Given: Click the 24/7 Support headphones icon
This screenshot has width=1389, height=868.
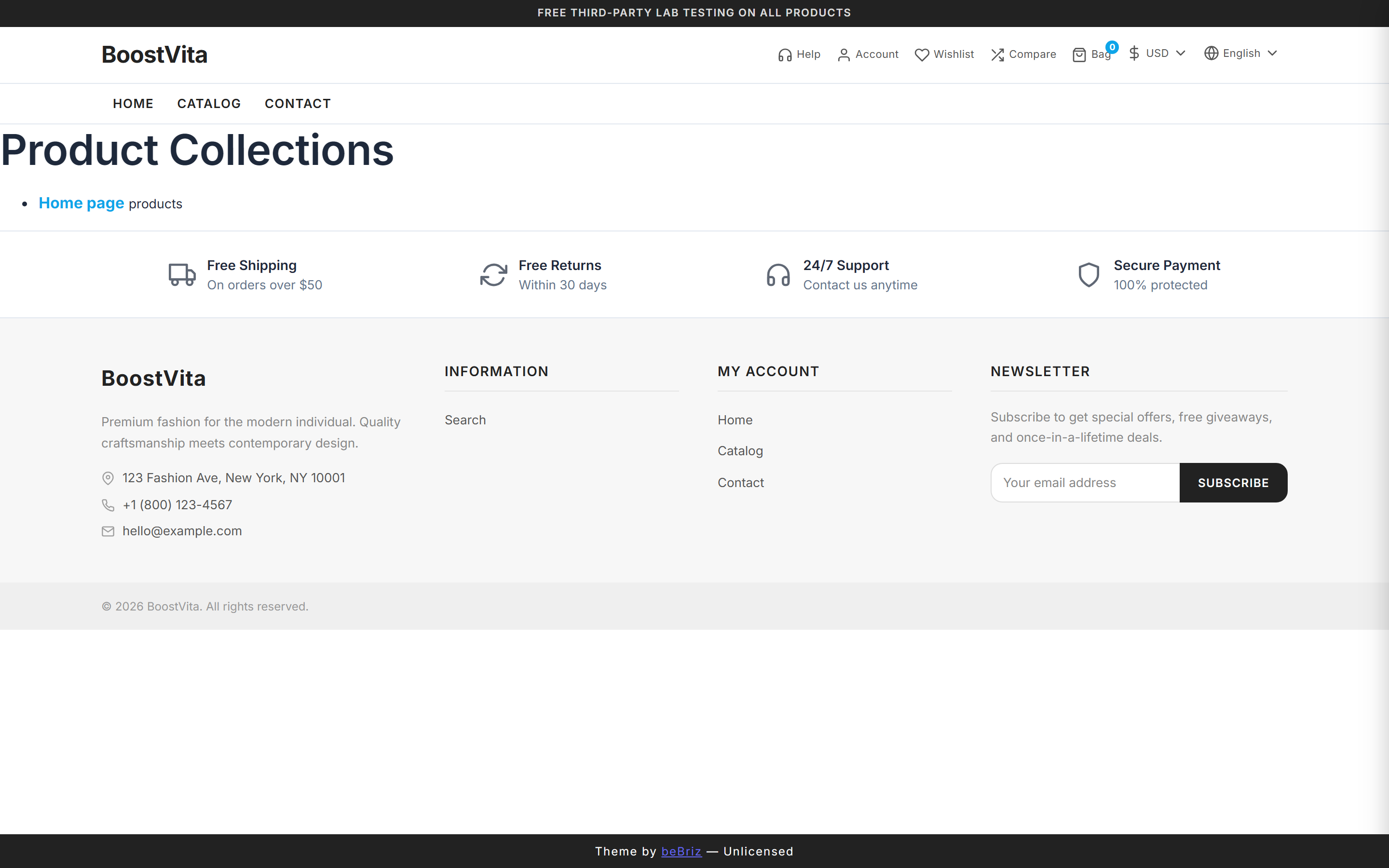Looking at the screenshot, I should coord(778,275).
